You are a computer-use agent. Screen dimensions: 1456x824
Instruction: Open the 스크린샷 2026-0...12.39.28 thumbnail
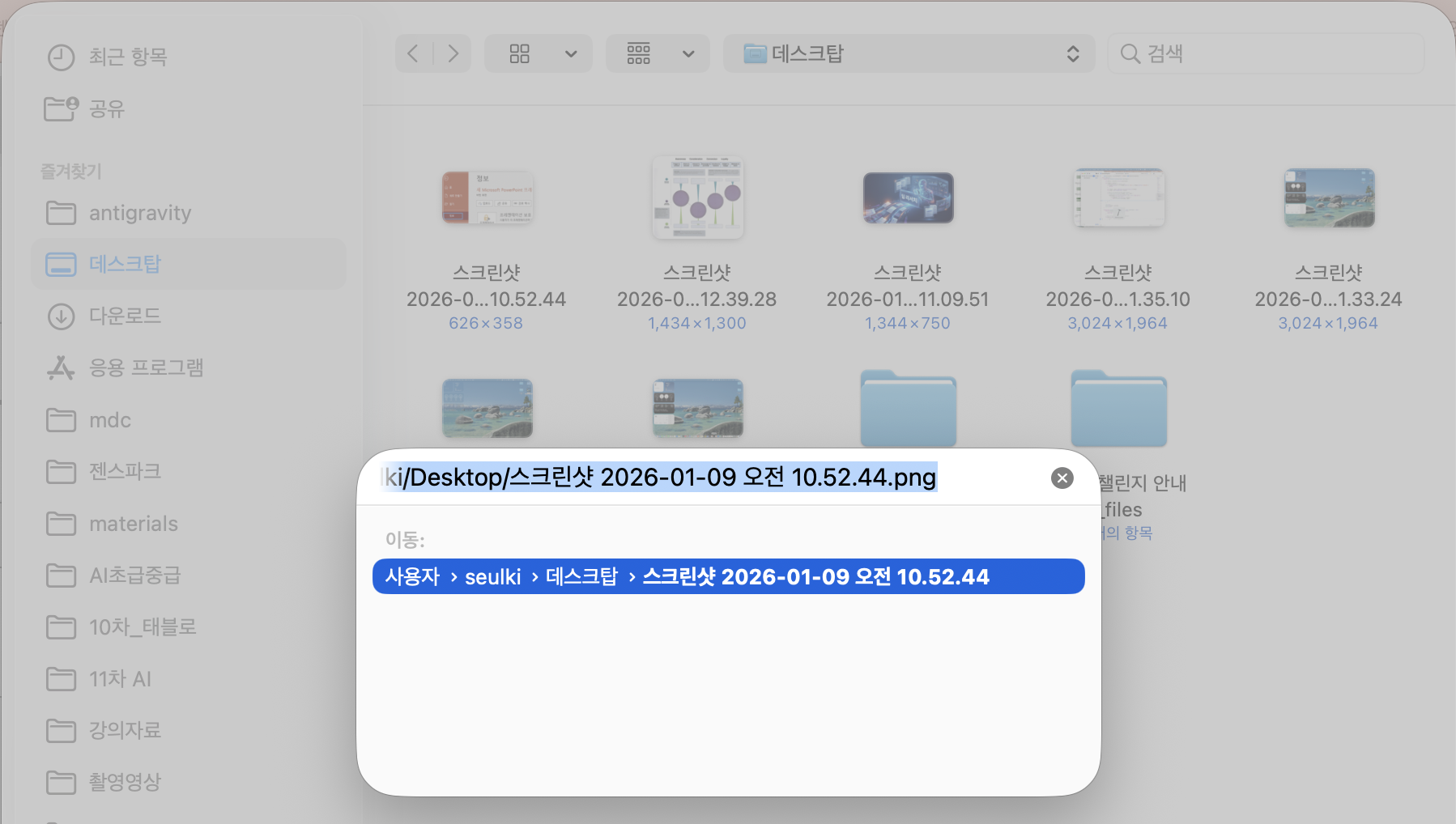pos(697,198)
